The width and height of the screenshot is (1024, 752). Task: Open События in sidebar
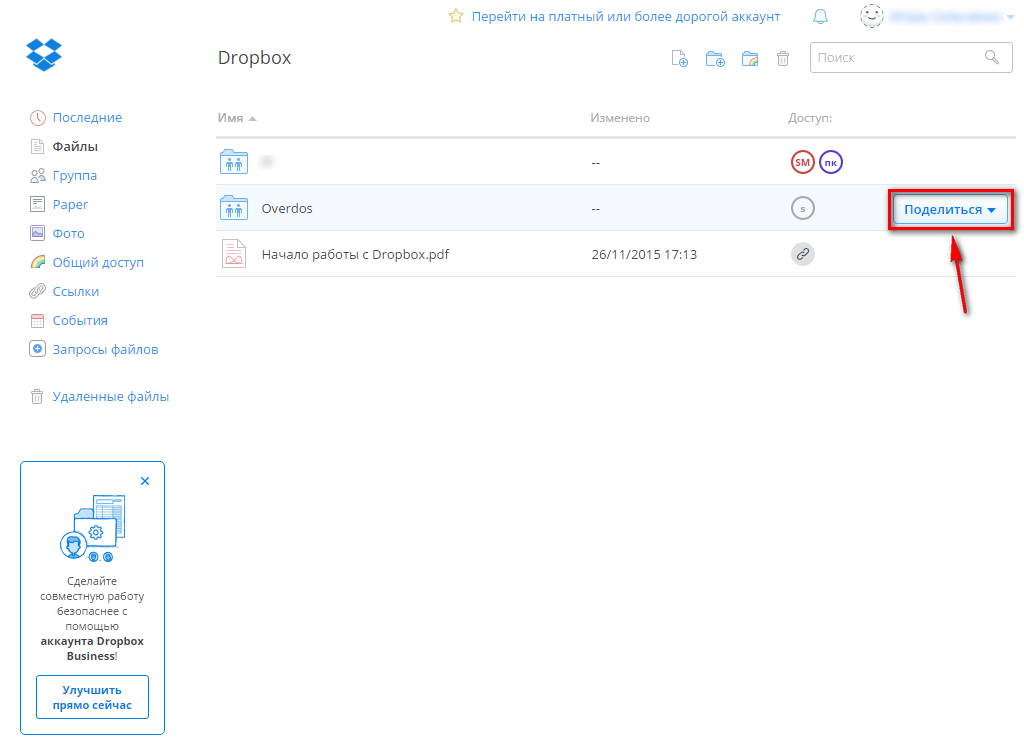pos(80,321)
